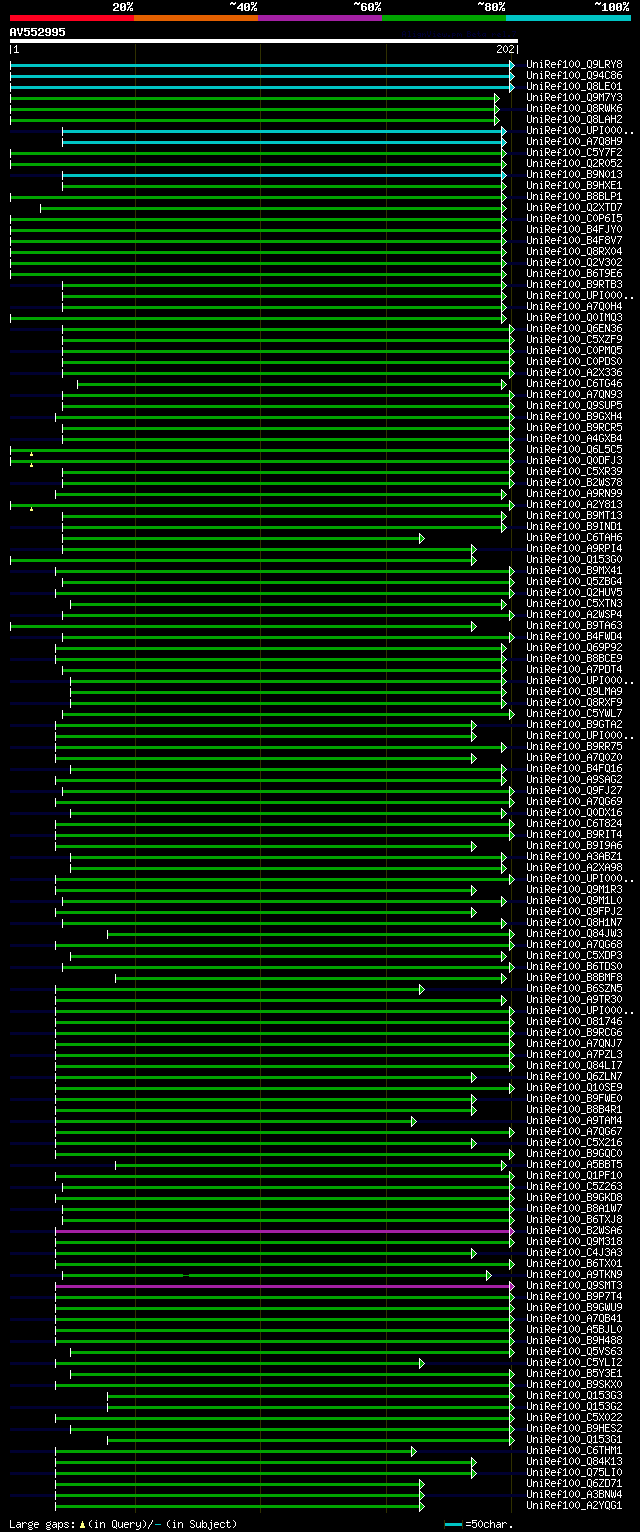Select the UniRef100_A2YQG1 label
Viewport: 640px width, 1532px height.
(574, 1505)
